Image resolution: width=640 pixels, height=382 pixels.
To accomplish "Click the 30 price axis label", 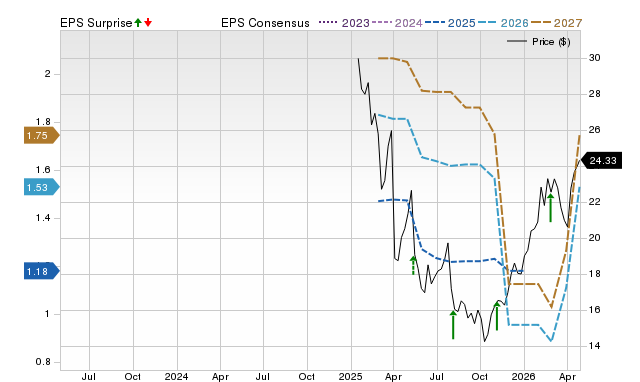I will (595, 58).
